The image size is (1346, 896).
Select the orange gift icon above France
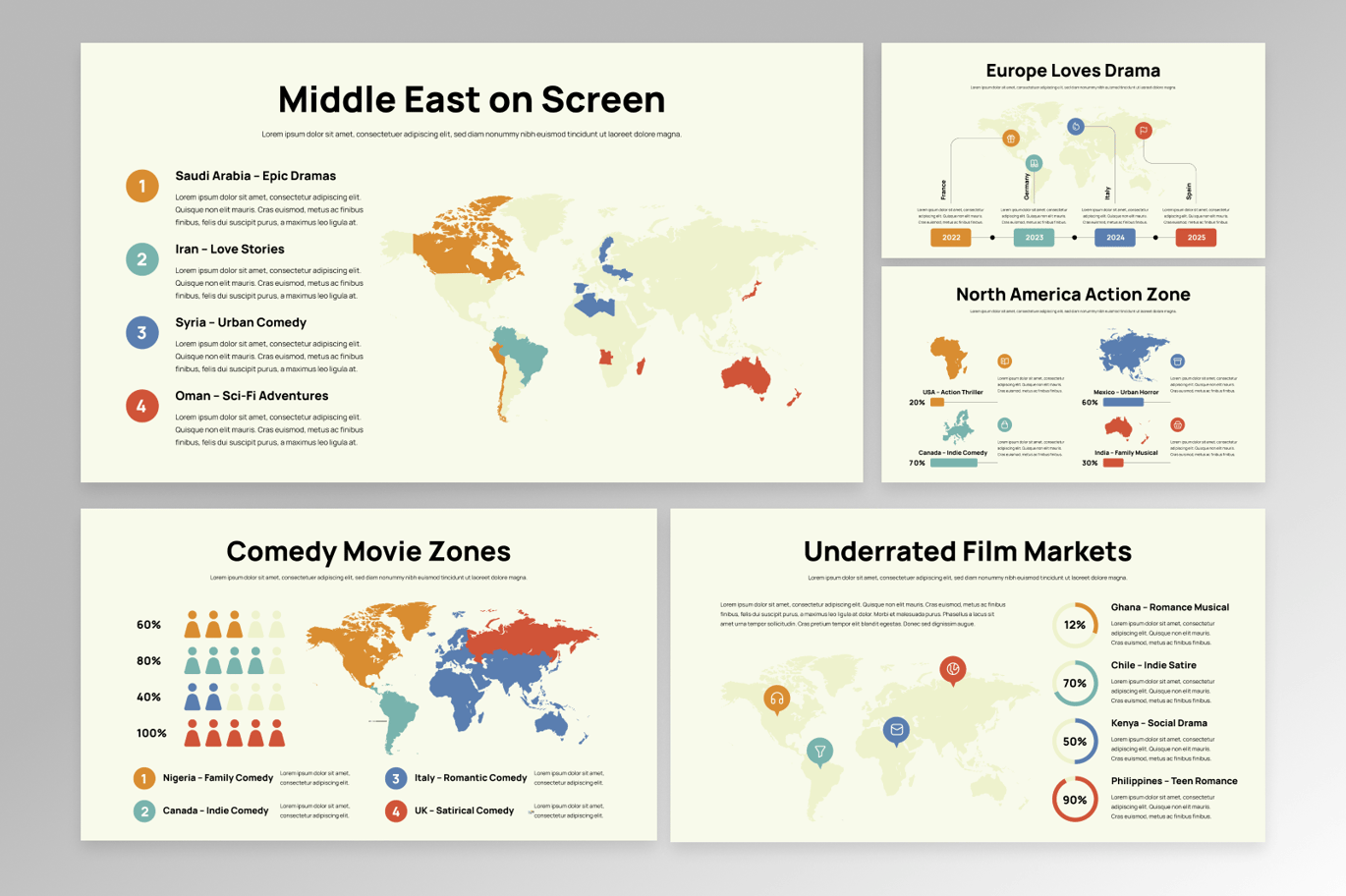coord(1010,138)
